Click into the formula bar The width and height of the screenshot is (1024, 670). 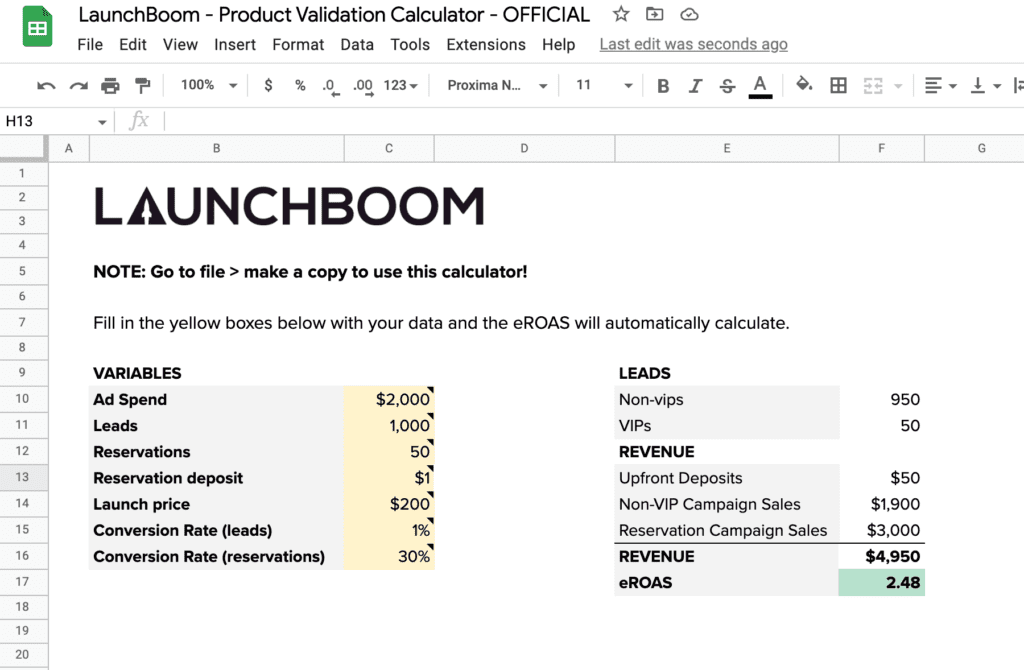[x=593, y=121]
